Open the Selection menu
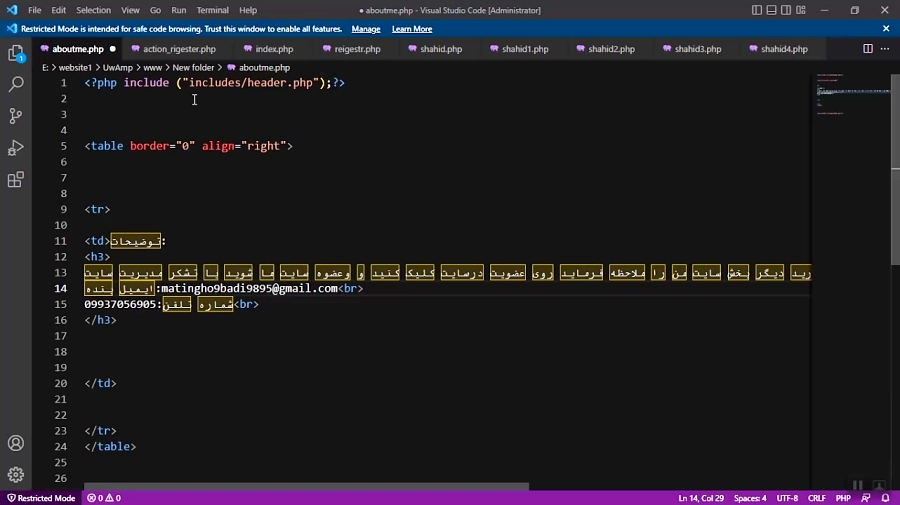This screenshot has width=900, height=505. click(94, 10)
